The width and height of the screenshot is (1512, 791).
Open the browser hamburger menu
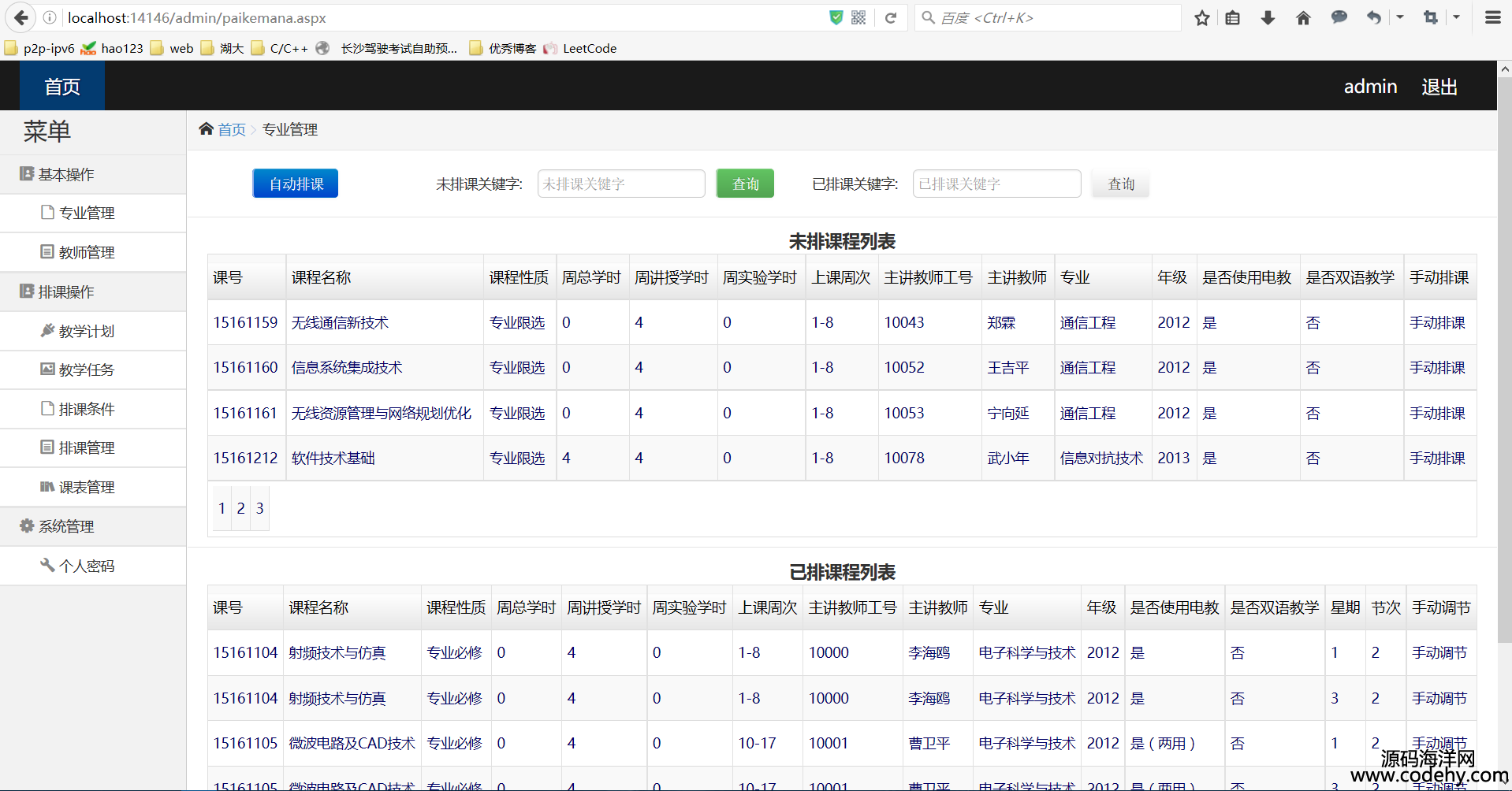click(1492, 17)
